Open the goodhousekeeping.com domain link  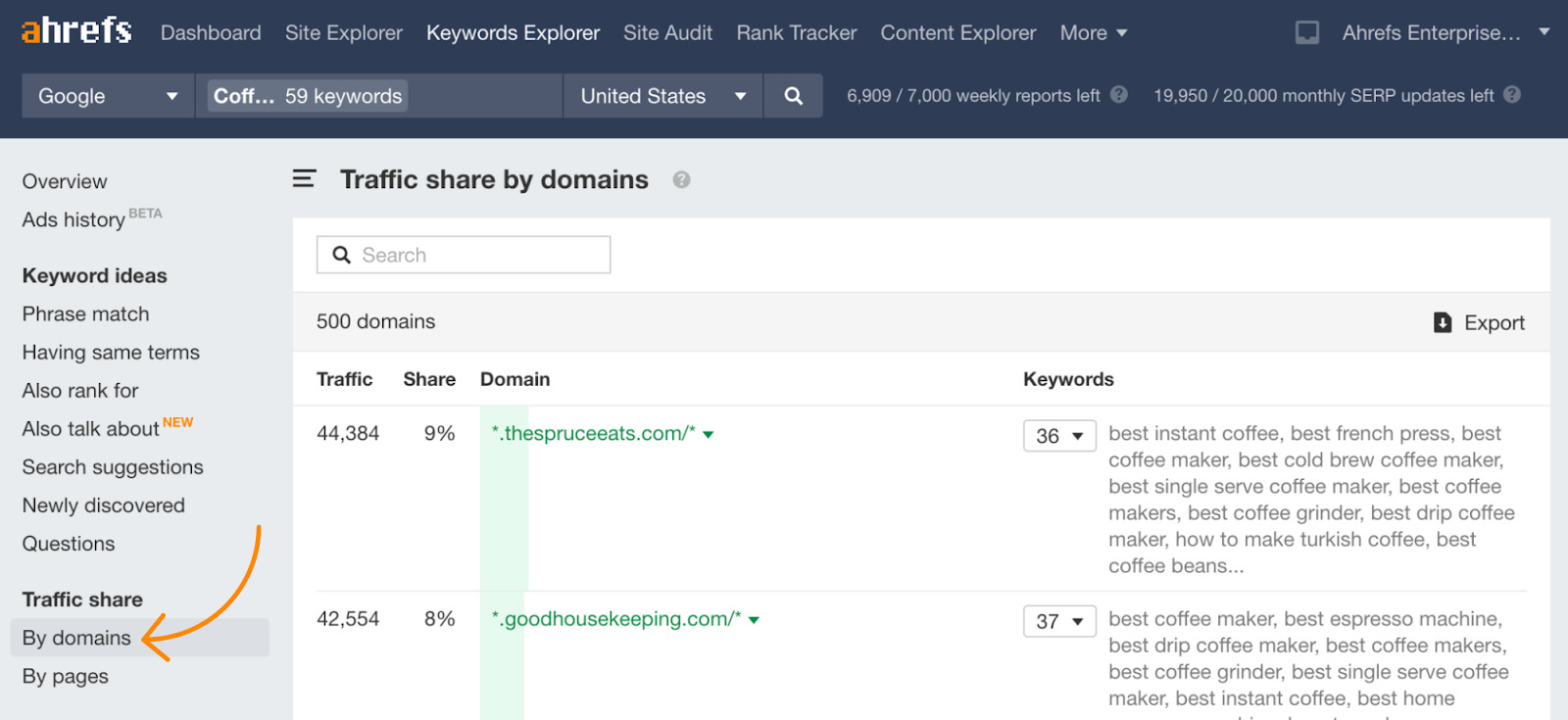tap(616, 619)
